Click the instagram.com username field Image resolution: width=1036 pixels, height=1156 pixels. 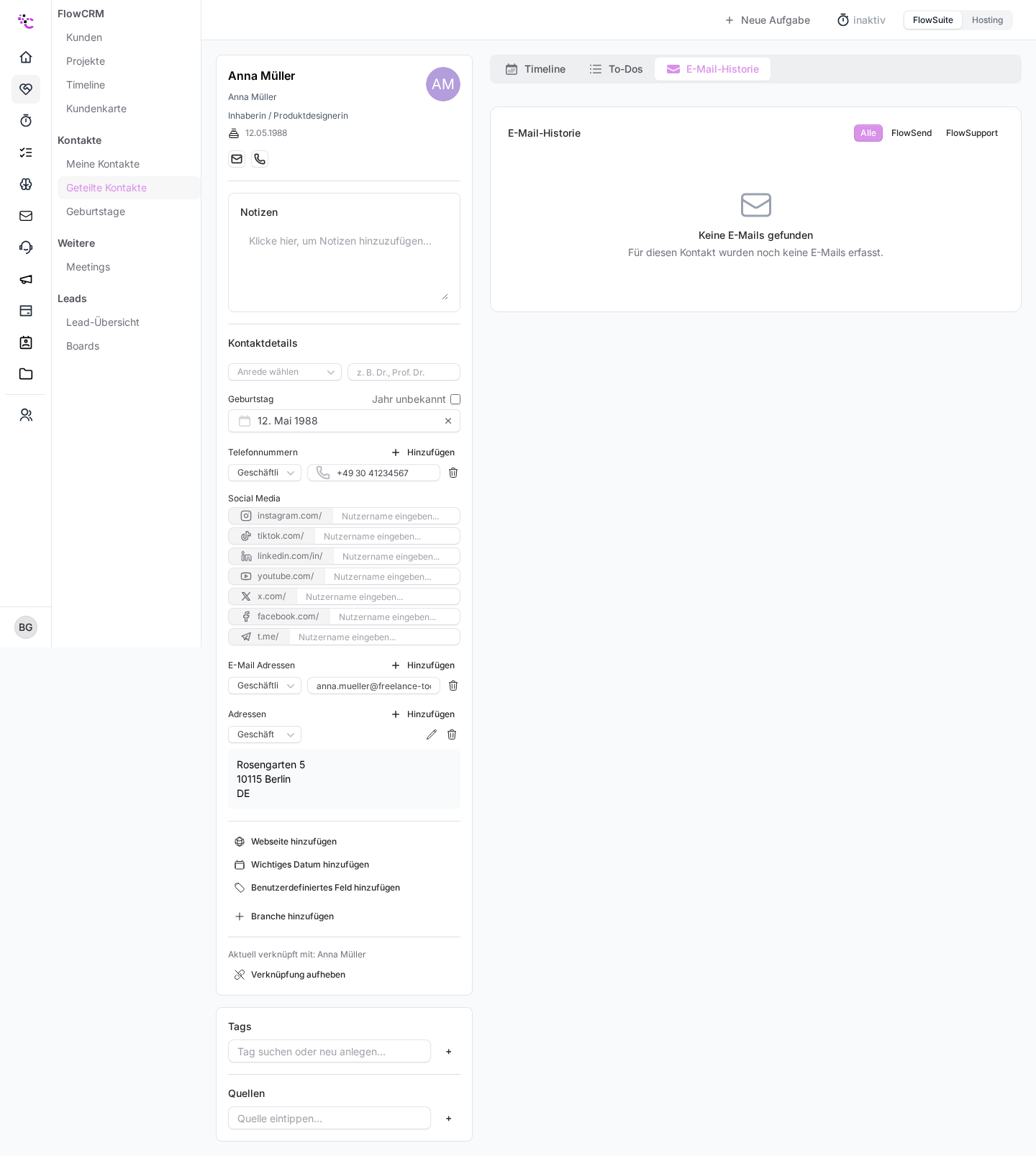396,516
